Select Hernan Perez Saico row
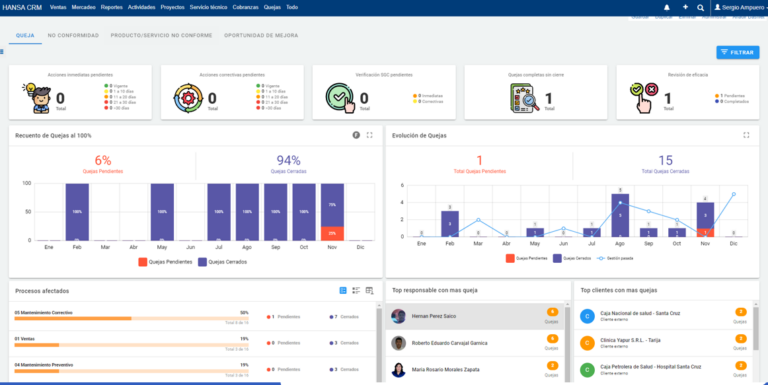The width and height of the screenshot is (768, 385). (x=475, y=316)
